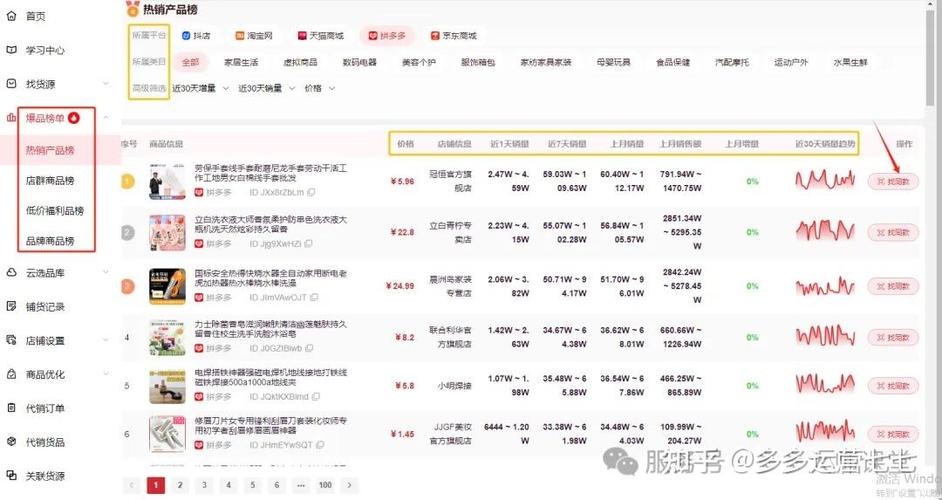Expand 店铺设置 sidebar chevron
Image resolution: width=942 pixels, height=500 pixels.
pyautogui.click(x=106, y=340)
